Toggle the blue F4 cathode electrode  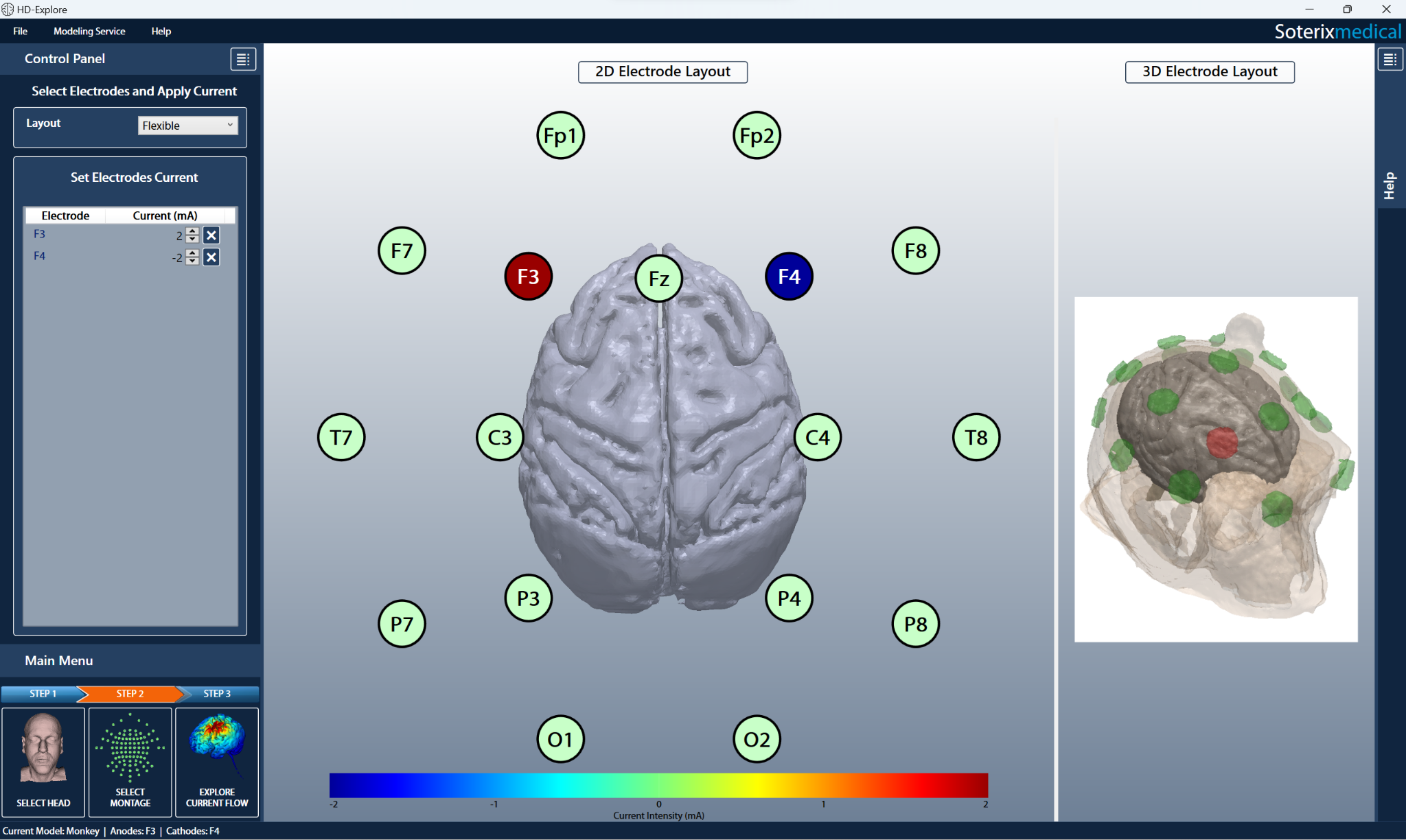coord(789,277)
